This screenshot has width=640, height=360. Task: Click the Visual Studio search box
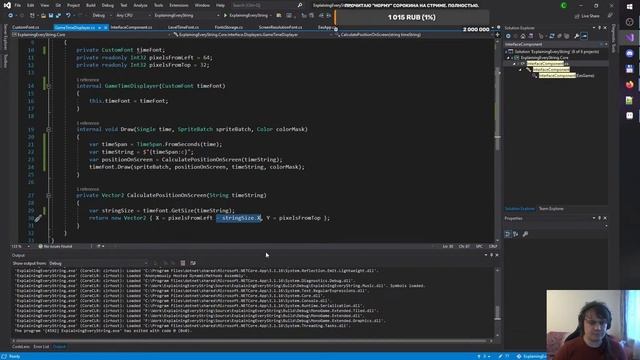(267, 5)
